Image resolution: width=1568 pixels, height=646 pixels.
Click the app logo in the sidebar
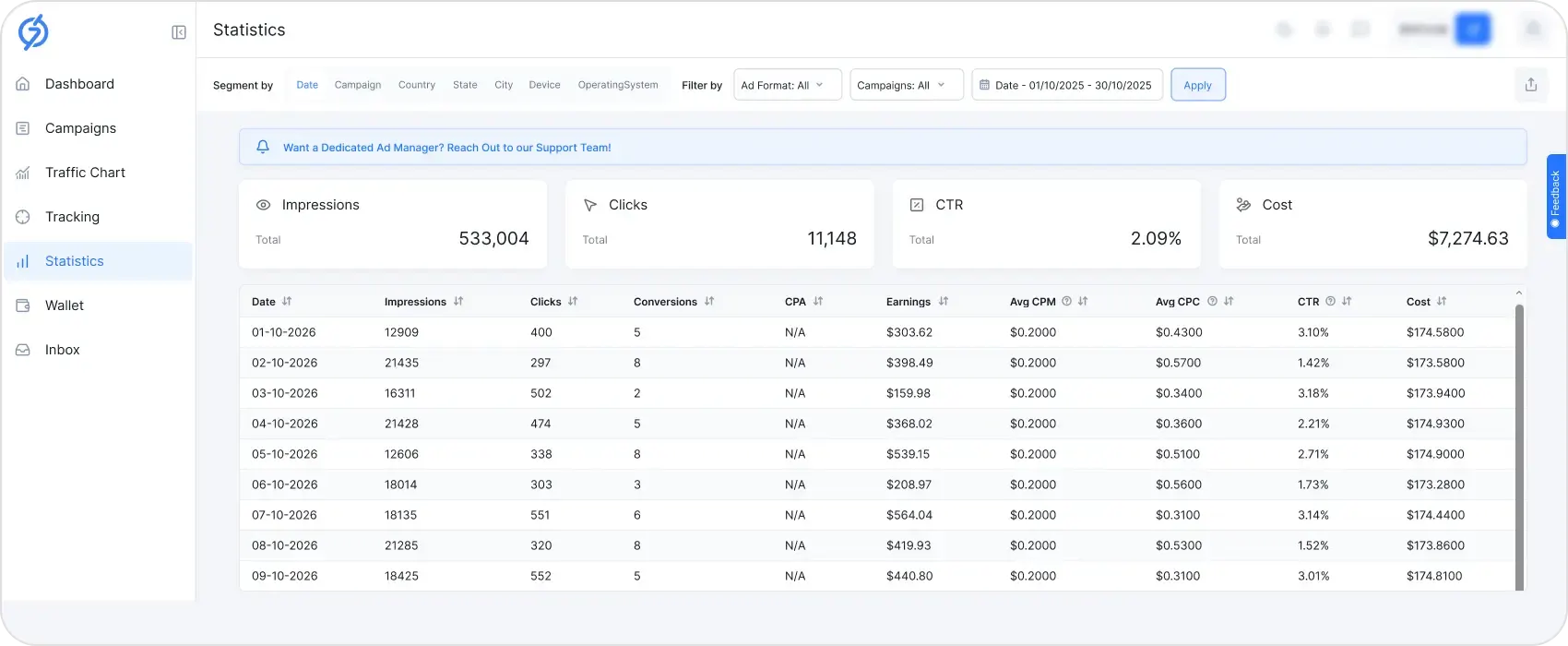33,32
